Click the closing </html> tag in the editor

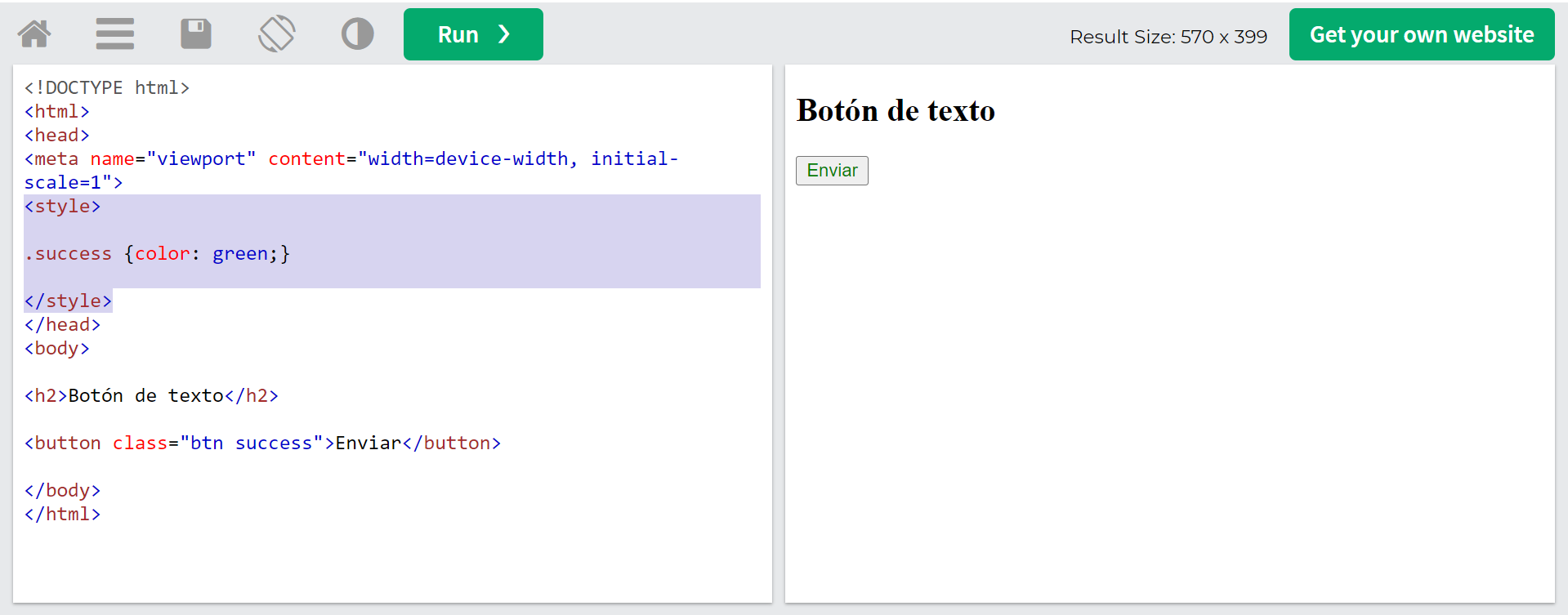coord(63,514)
